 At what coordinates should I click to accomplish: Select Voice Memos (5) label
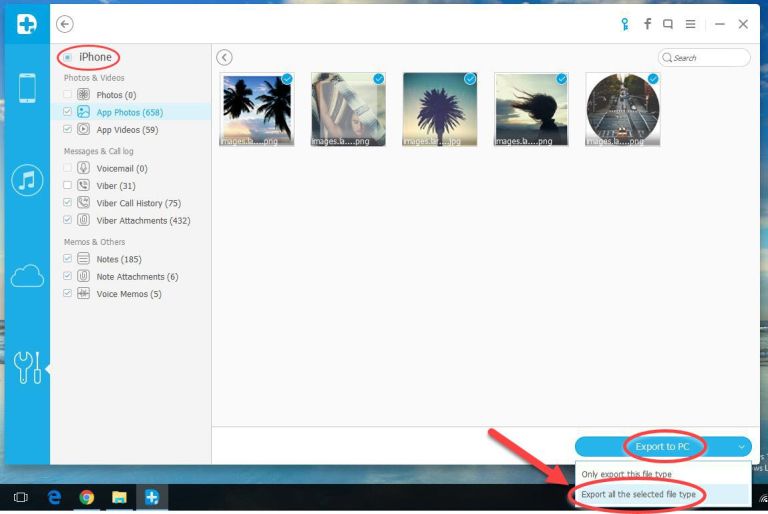129,294
